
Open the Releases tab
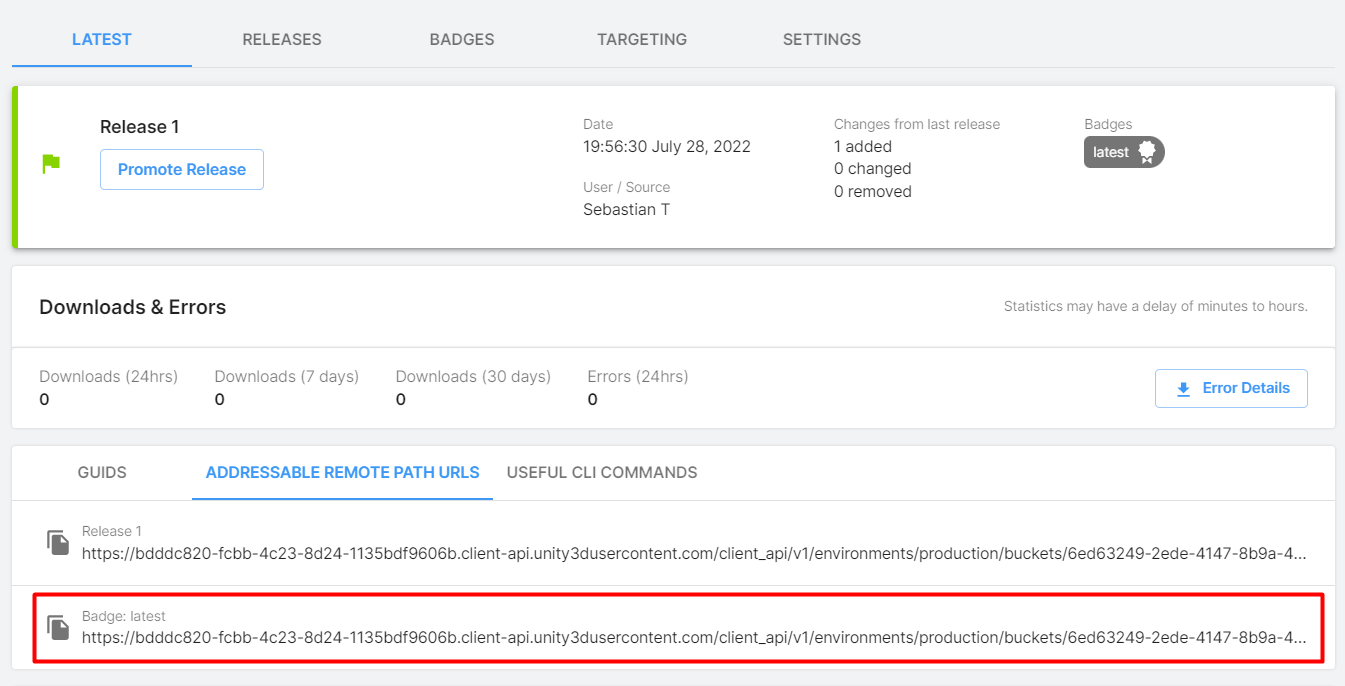[x=282, y=40]
